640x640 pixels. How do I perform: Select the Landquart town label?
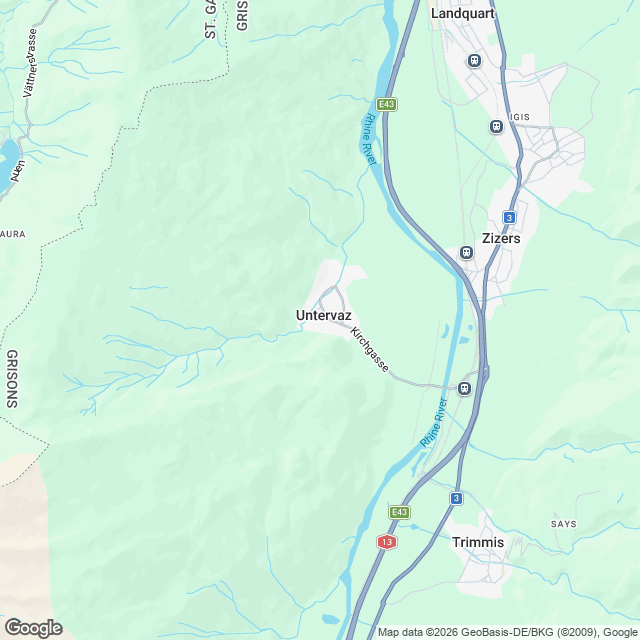(462, 13)
